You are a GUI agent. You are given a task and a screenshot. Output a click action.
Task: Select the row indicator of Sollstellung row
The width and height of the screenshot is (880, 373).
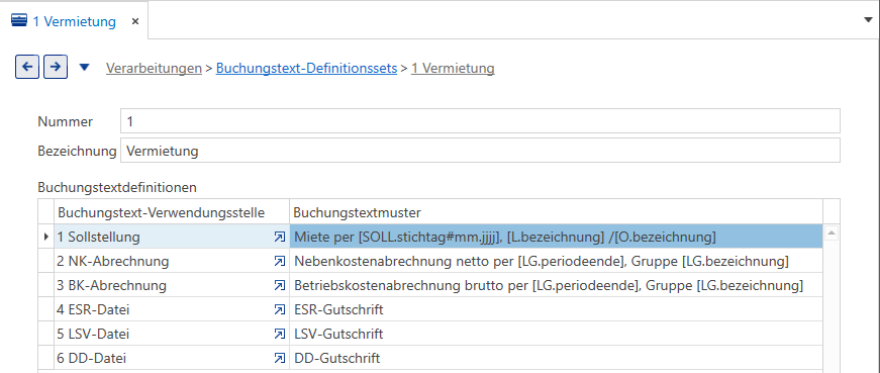[46, 237]
